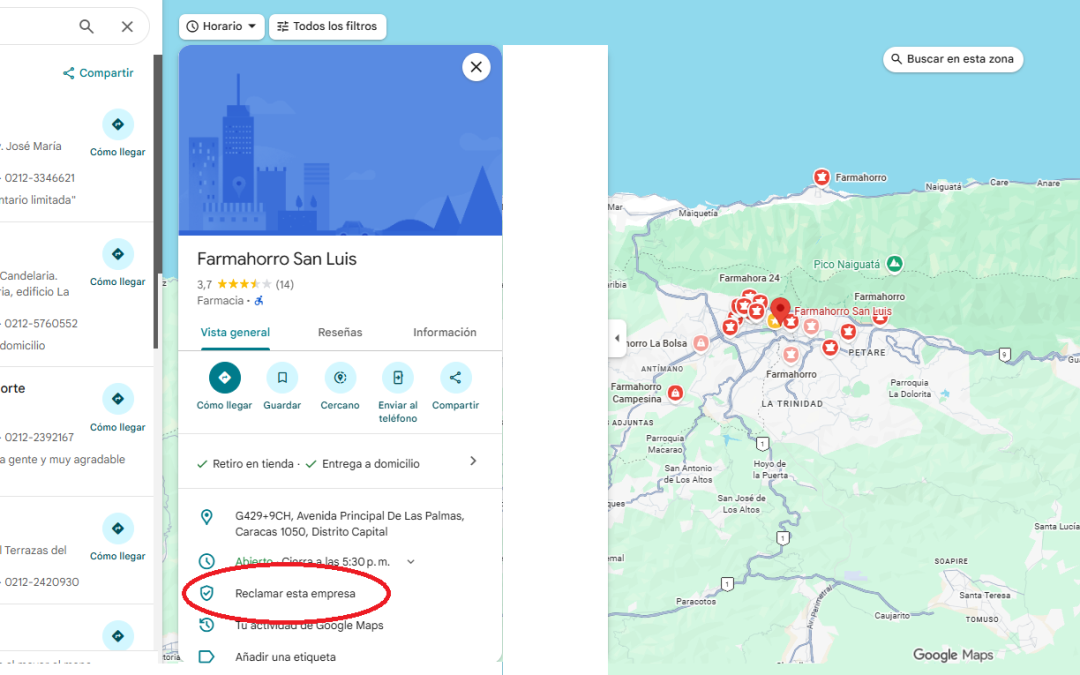Image resolution: width=1080 pixels, height=675 pixels.
Task: Click Reclamar esta empresa
Action: [x=294, y=594]
